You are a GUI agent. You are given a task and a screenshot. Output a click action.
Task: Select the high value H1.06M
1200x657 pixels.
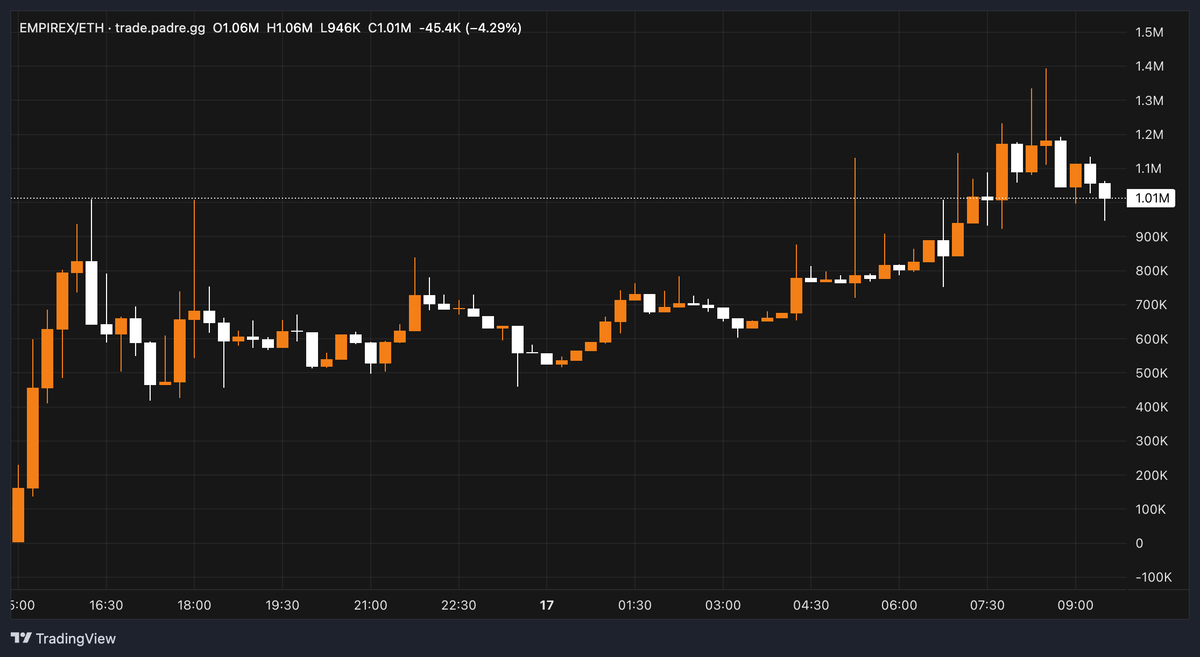288,28
